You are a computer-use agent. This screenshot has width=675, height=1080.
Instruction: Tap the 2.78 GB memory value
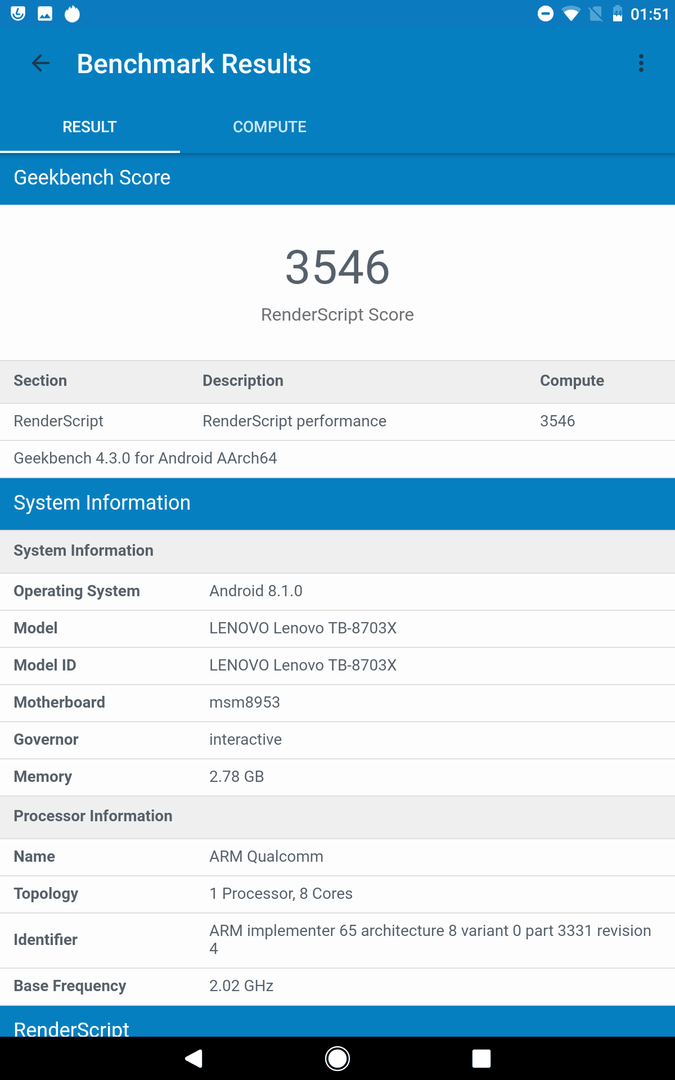[x=236, y=777]
